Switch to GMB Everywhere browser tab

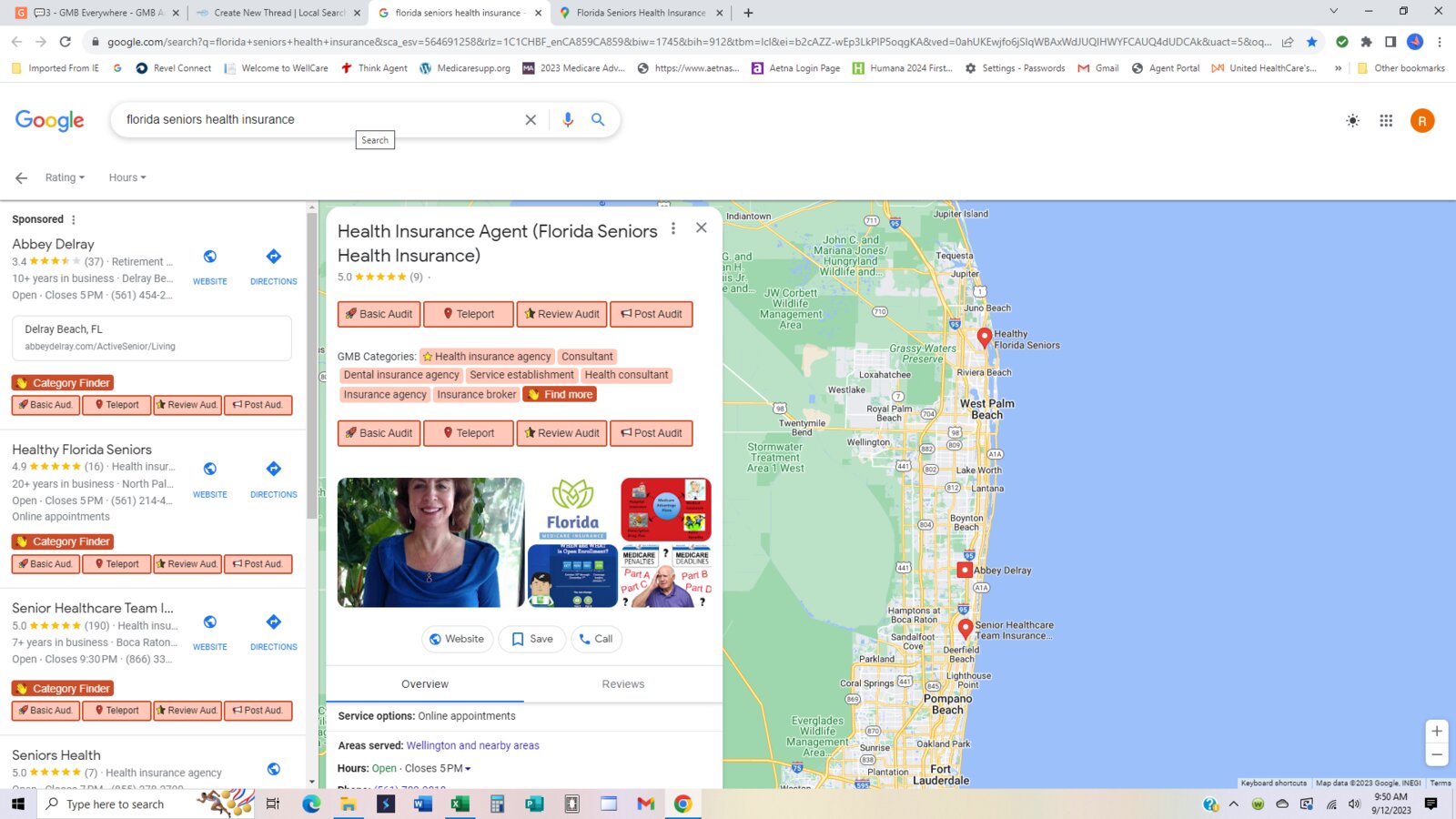pos(96,13)
